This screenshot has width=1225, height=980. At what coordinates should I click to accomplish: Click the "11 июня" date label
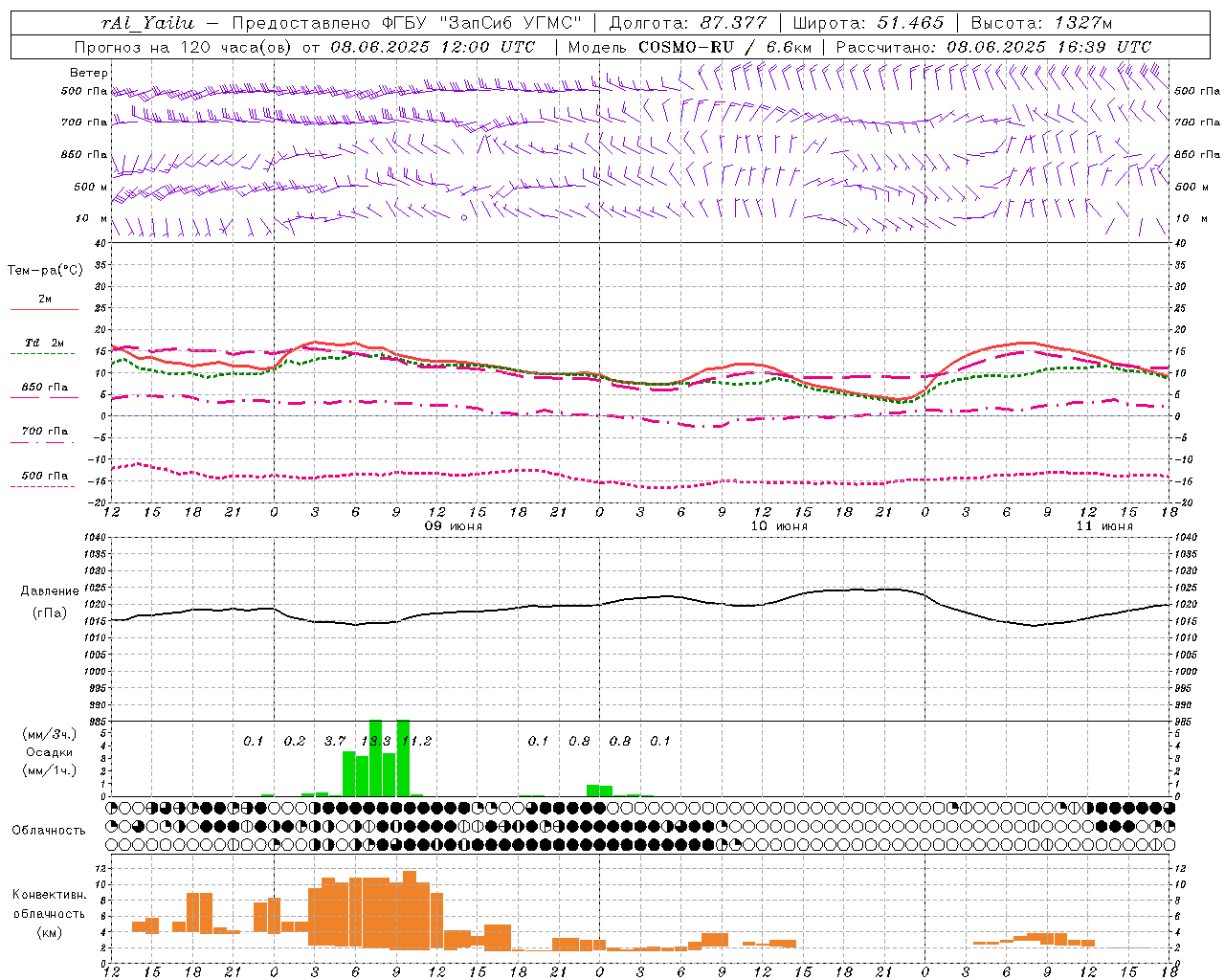point(1103,526)
